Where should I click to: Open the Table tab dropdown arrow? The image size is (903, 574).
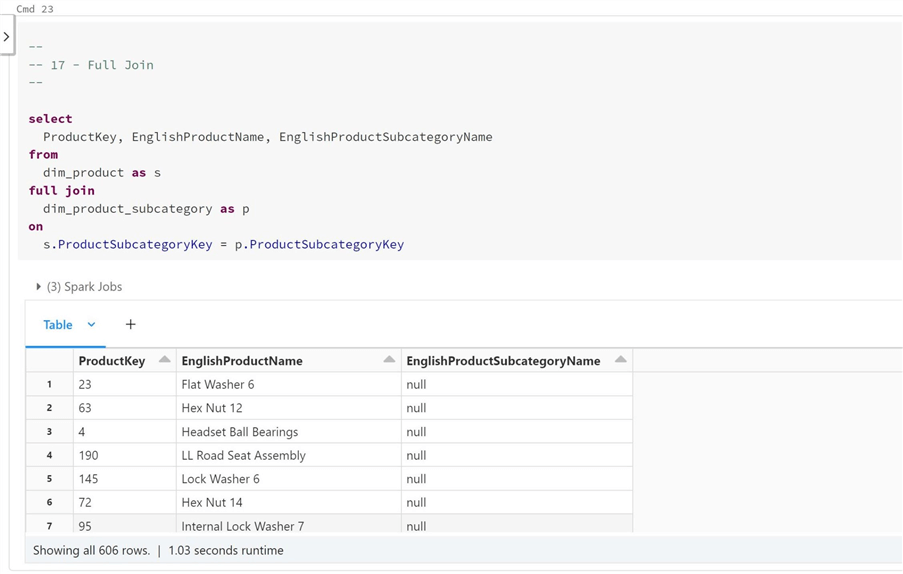(x=91, y=325)
